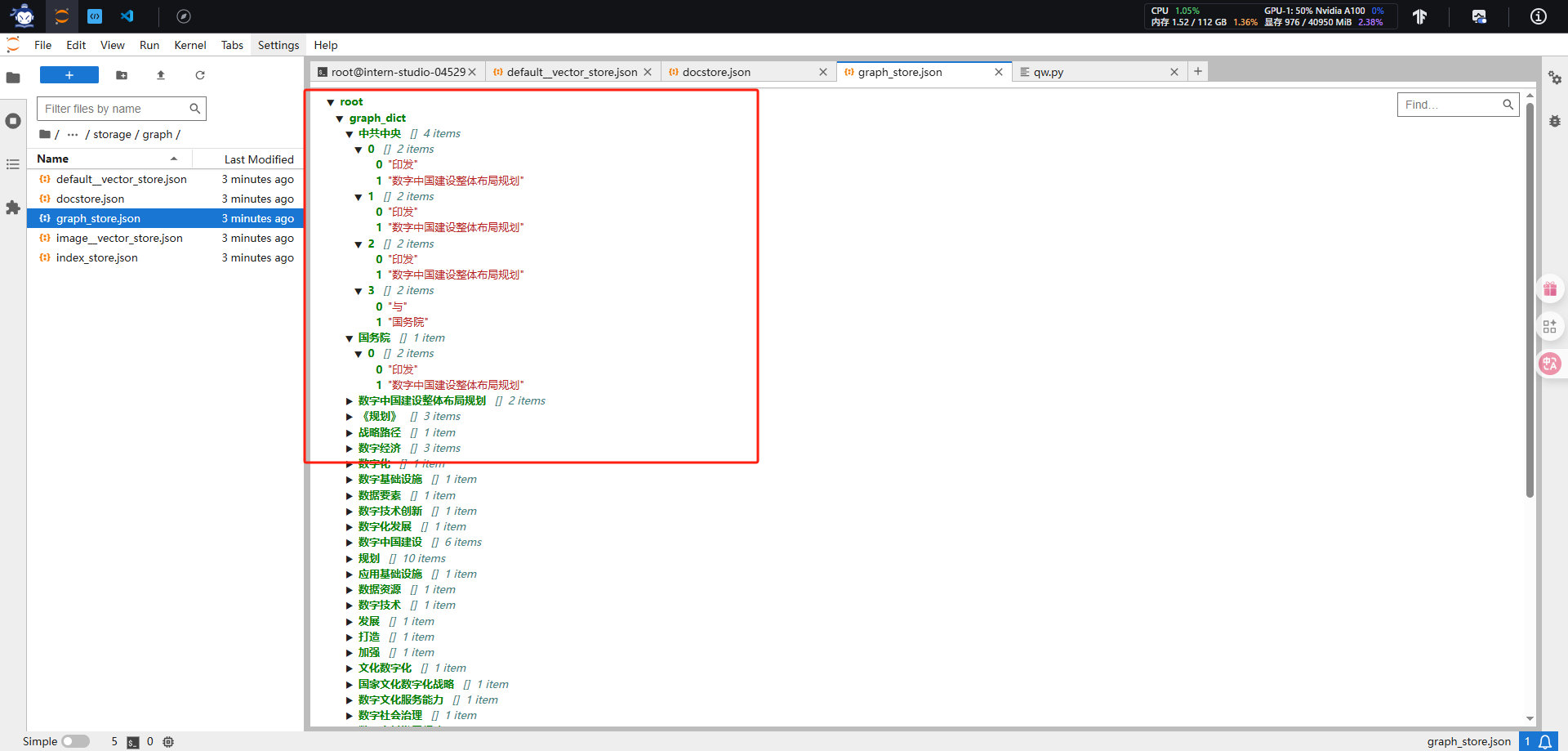The width and height of the screenshot is (1568, 751).
Task: Expand the 数字经济 tree node
Action: tap(349, 448)
